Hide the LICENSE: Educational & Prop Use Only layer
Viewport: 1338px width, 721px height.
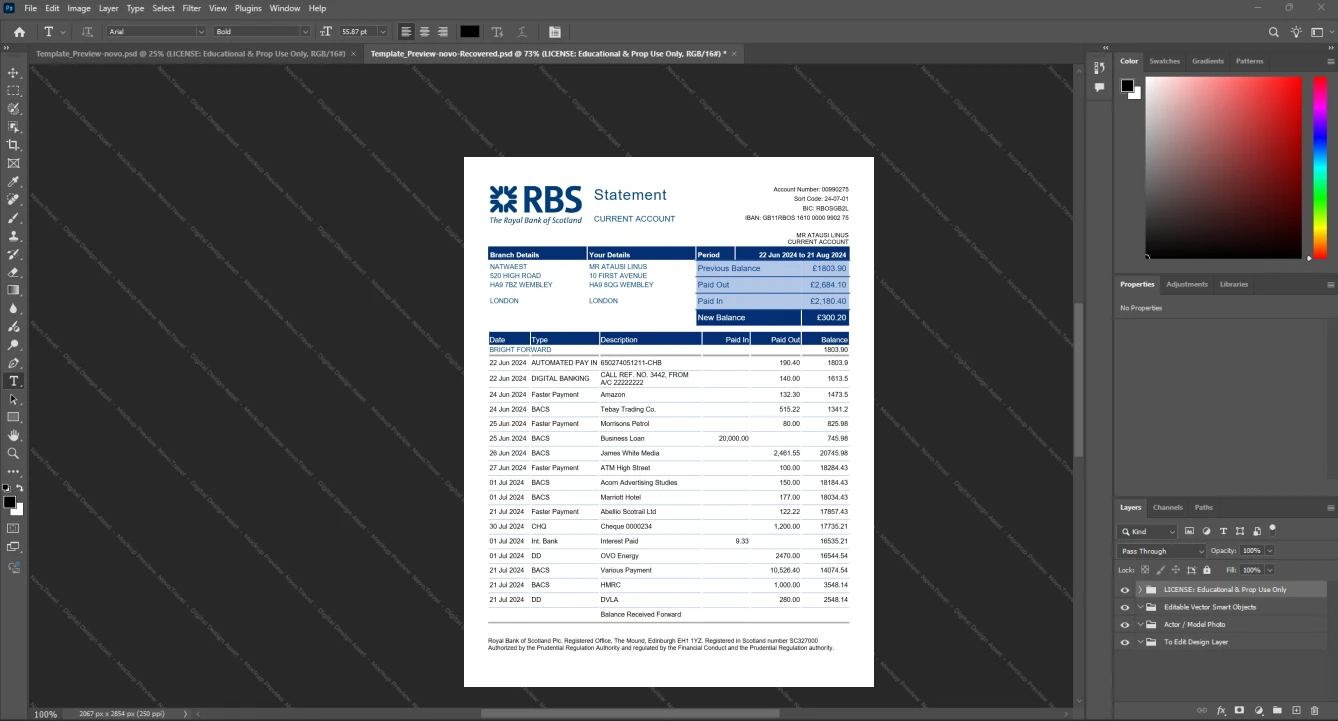click(1125, 590)
